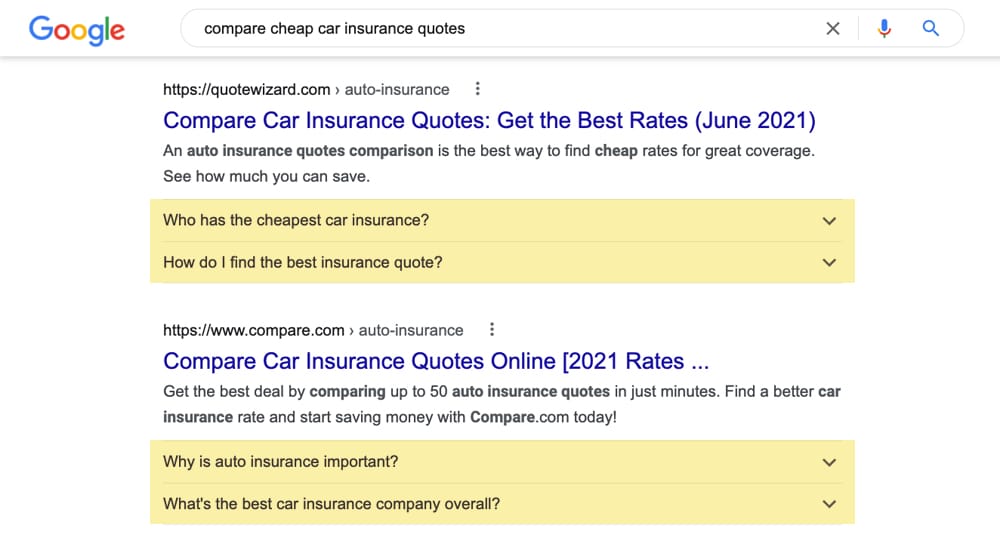1000x560 pixels.
Task: Open 'Compare Car Insurance Quotes Online [2021 Rates' result
Action: point(436,361)
